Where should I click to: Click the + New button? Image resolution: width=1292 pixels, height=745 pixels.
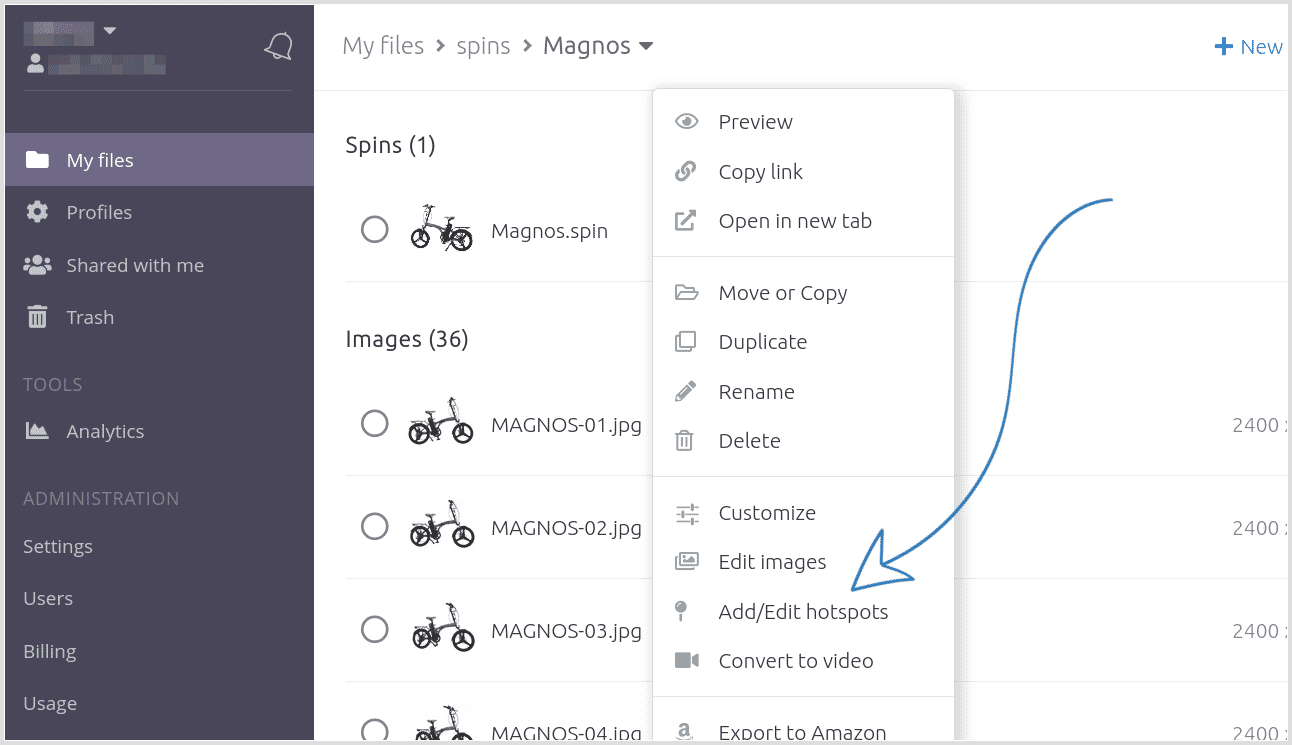point(1247,46)
